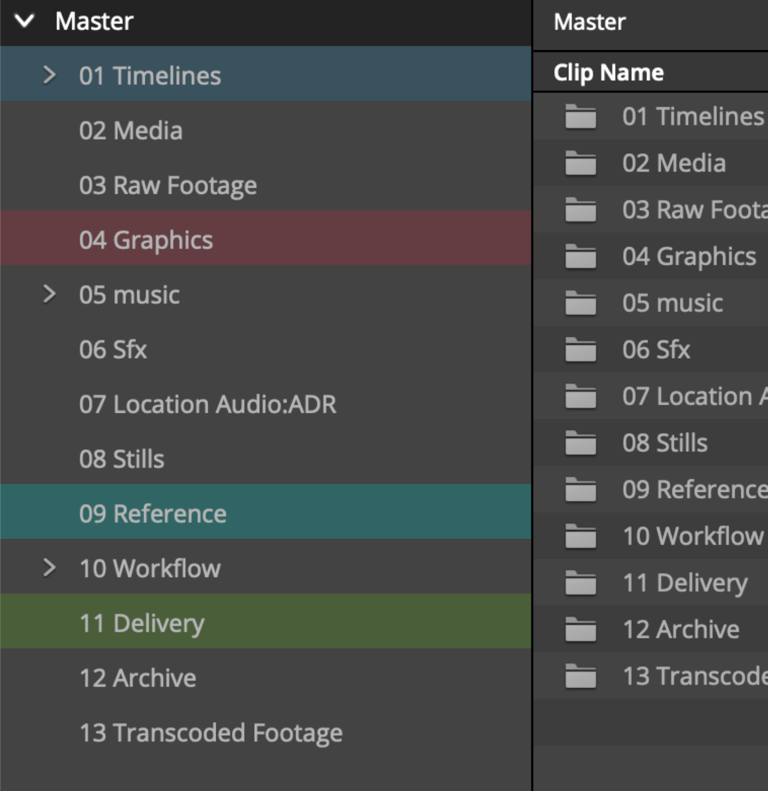Expand the 05 music bin

tap(49, 294)
